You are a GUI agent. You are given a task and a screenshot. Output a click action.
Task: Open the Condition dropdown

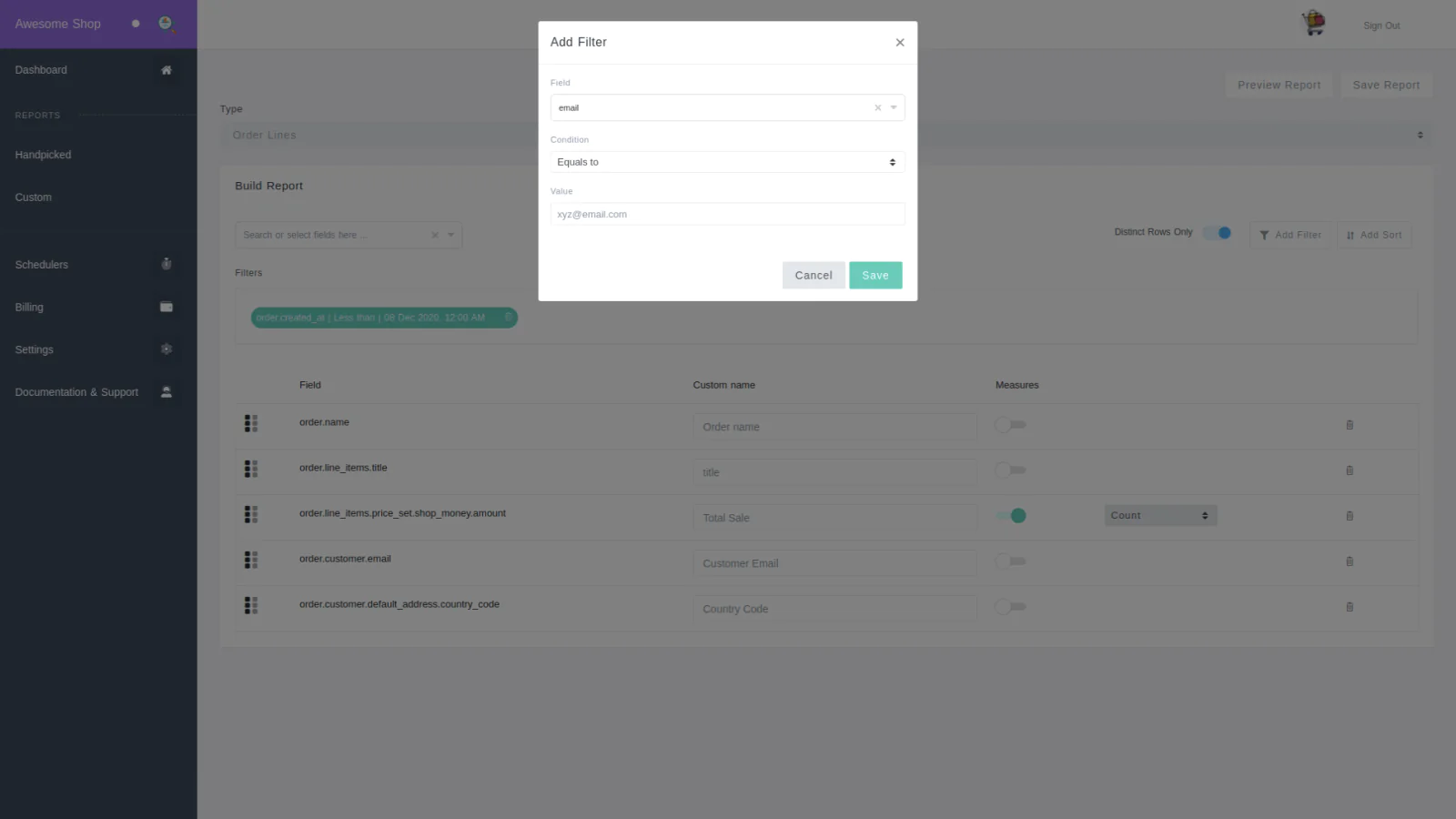click(726, 162)
